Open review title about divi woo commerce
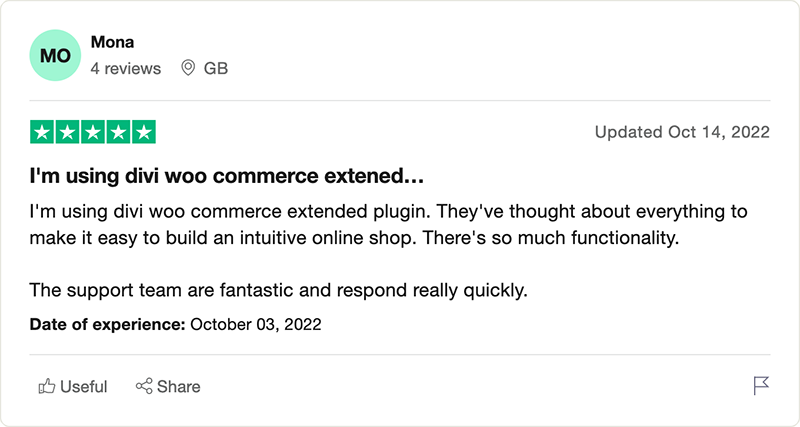 click(227, 176)
